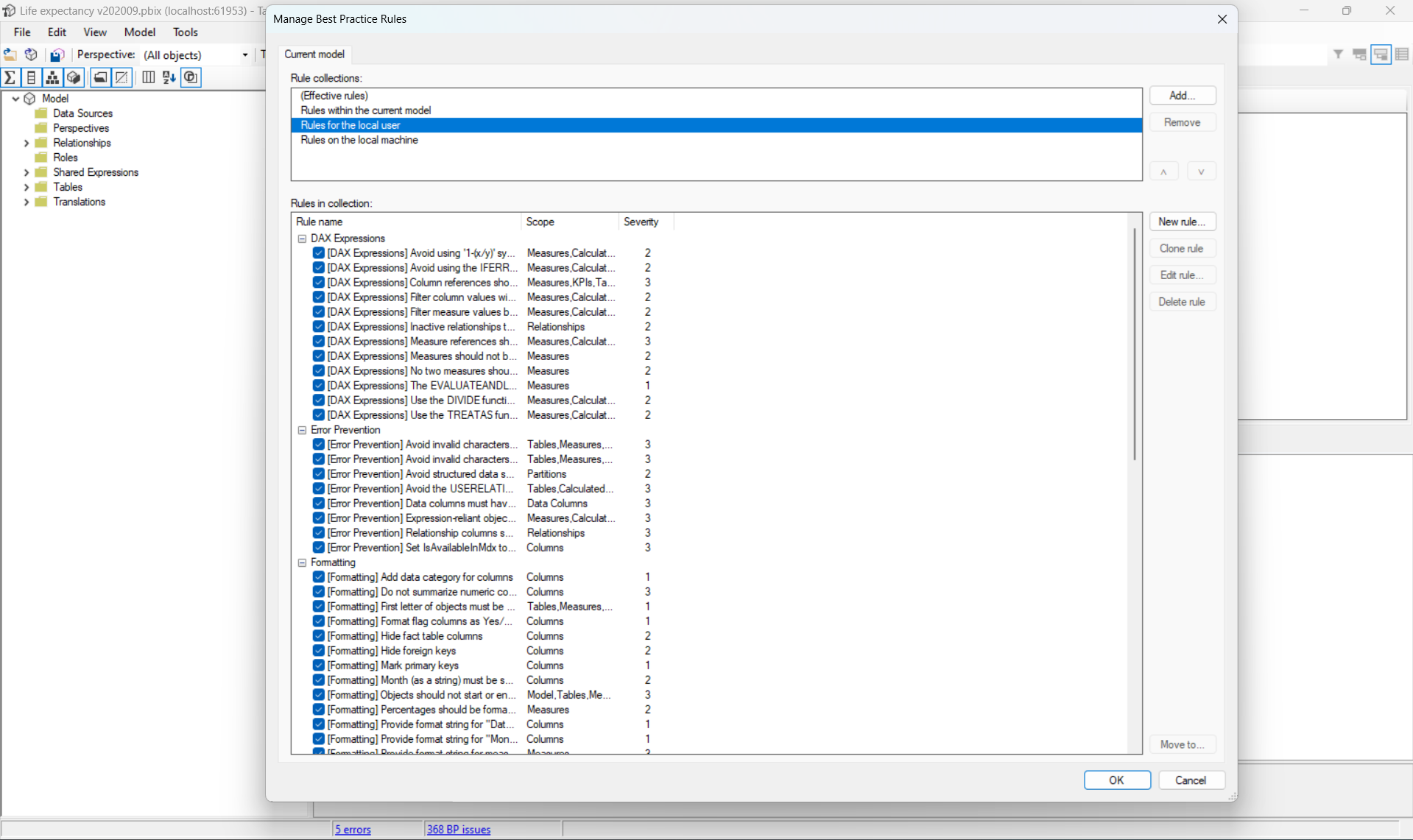This screenshot has width=1413, height=840.
Task: Expand the Translations tree node
Action: 27,202
